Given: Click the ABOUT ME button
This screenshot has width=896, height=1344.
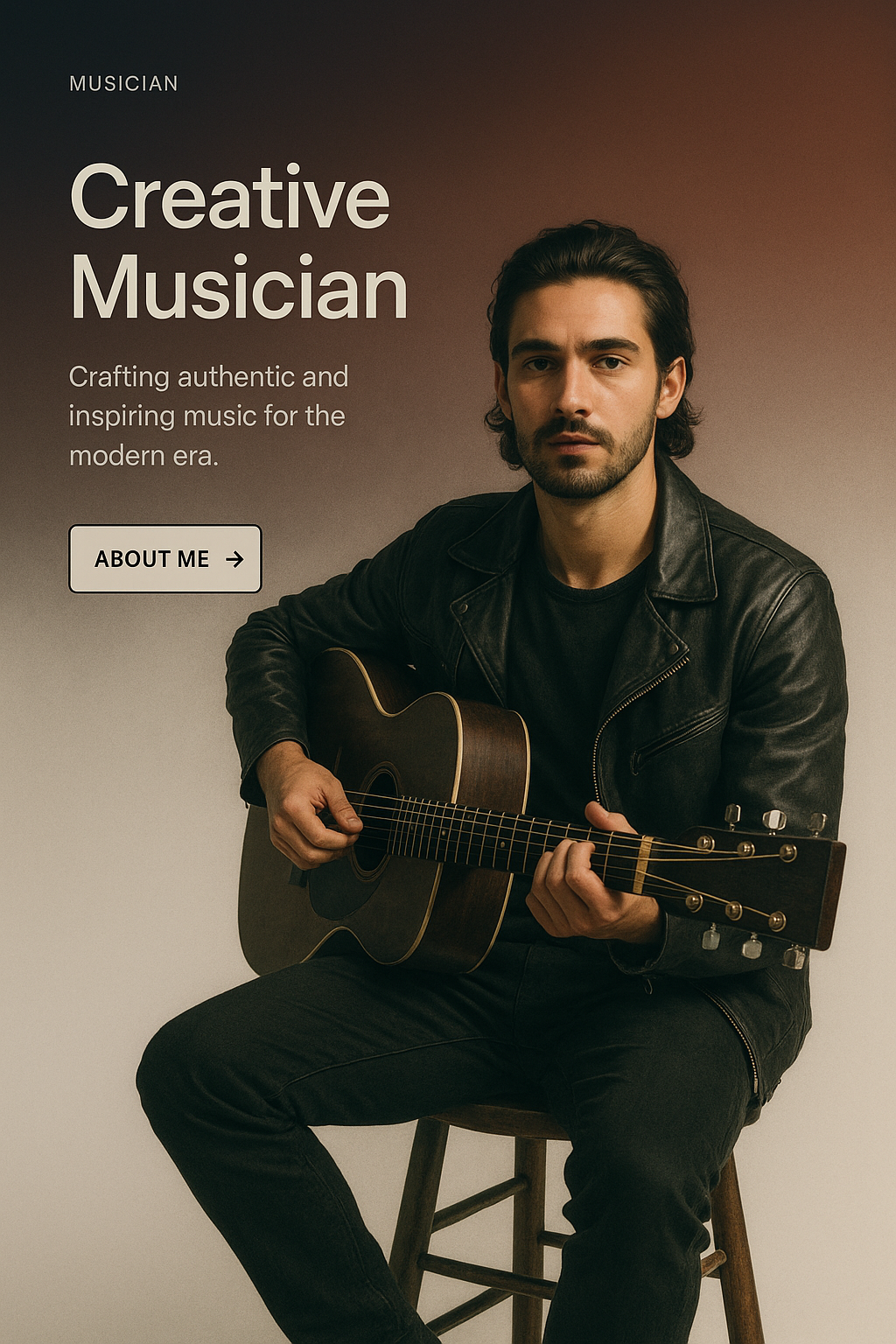Looking at the screenshot, I should [x=165, y=558].
